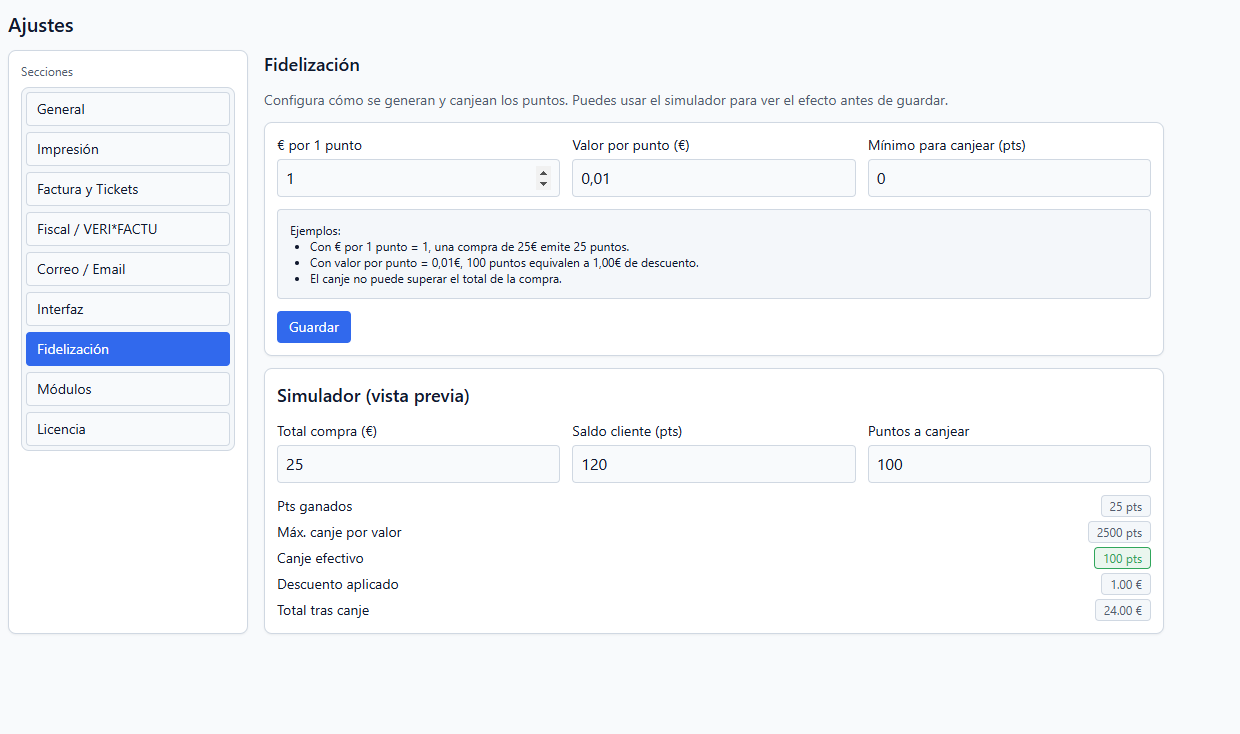
Task: Focus the Saldo cliente (pts) field
Action: coord(713,464)
